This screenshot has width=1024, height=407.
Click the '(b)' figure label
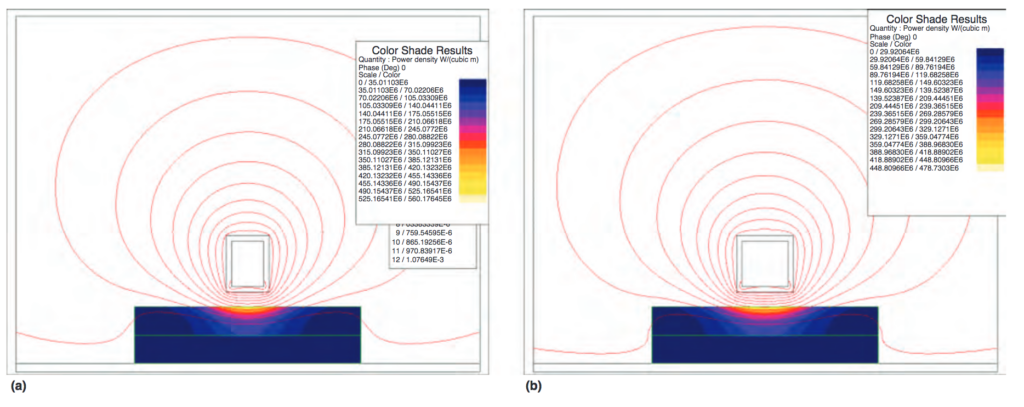pos(534,385)
